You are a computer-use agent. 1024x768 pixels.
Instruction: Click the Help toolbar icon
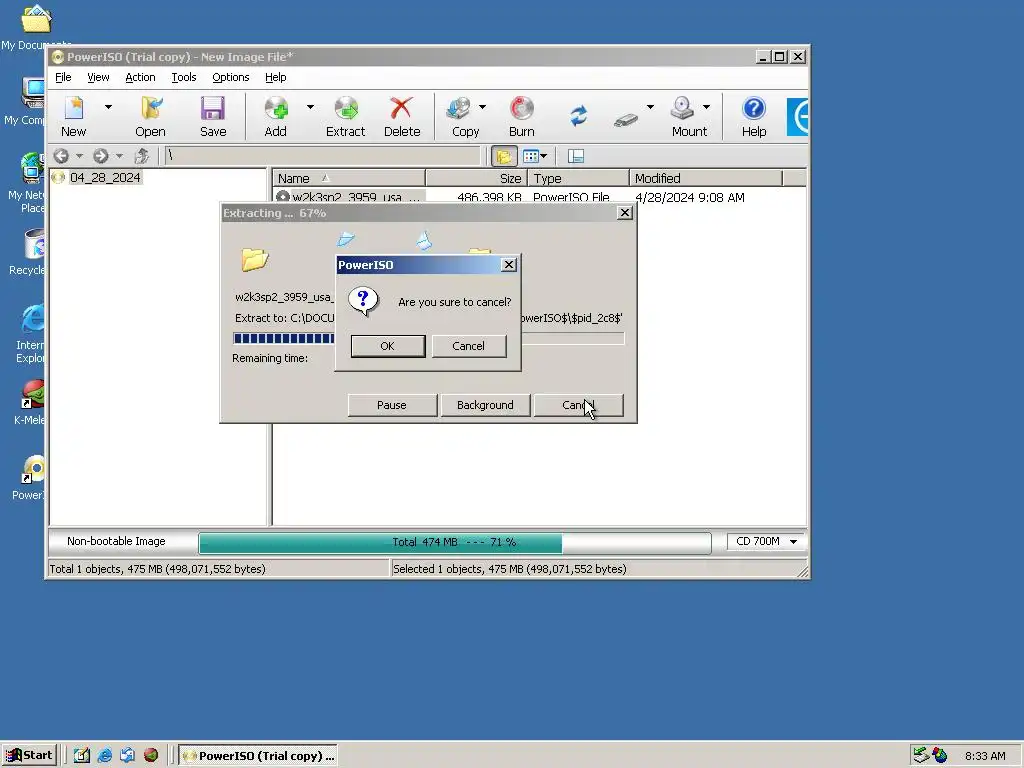[x=754, y=116]
